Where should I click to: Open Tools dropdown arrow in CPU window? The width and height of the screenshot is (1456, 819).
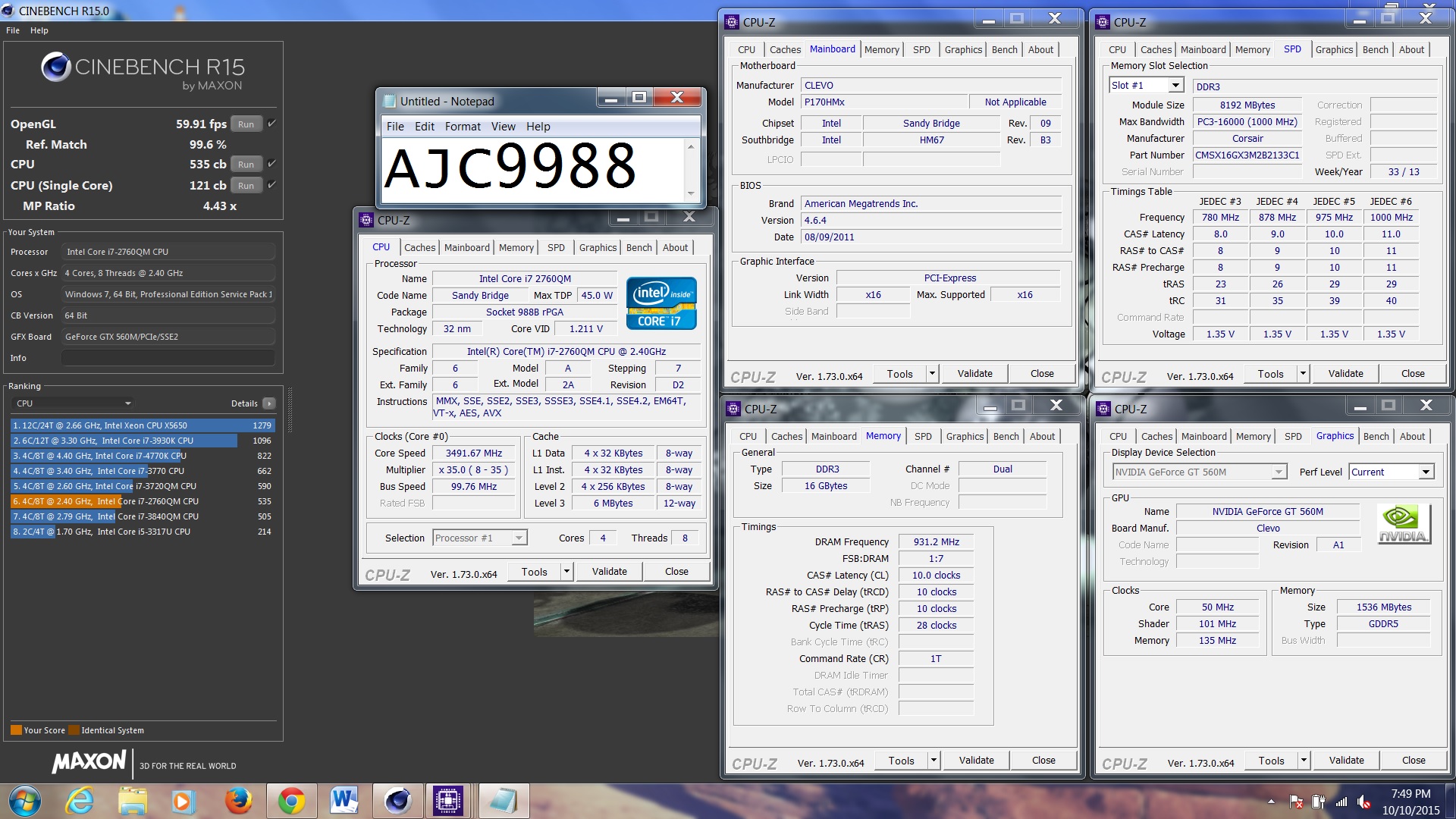coord(566,571)
